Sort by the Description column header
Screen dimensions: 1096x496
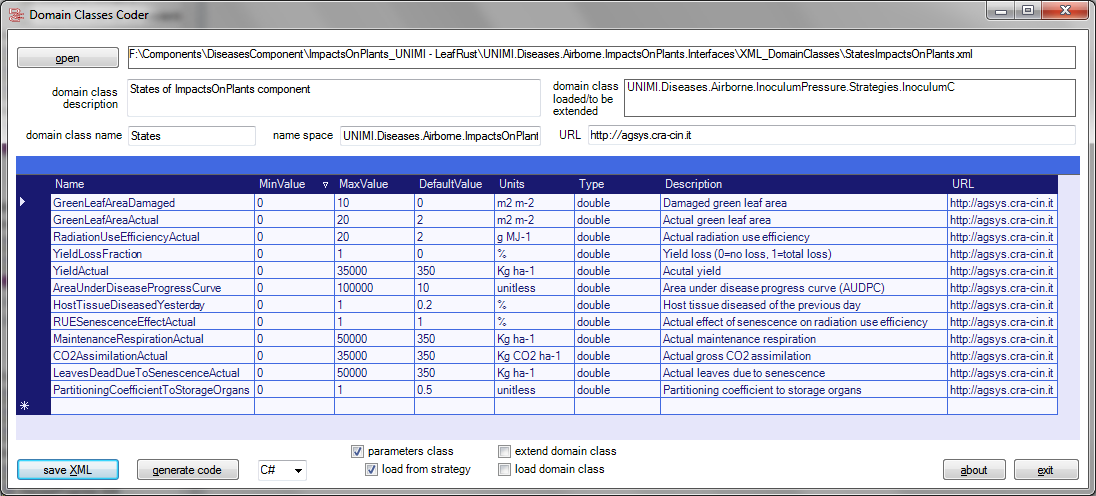803,184
